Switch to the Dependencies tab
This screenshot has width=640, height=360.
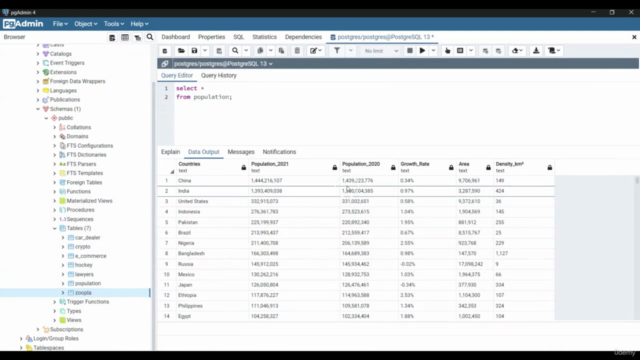point(303,37)
